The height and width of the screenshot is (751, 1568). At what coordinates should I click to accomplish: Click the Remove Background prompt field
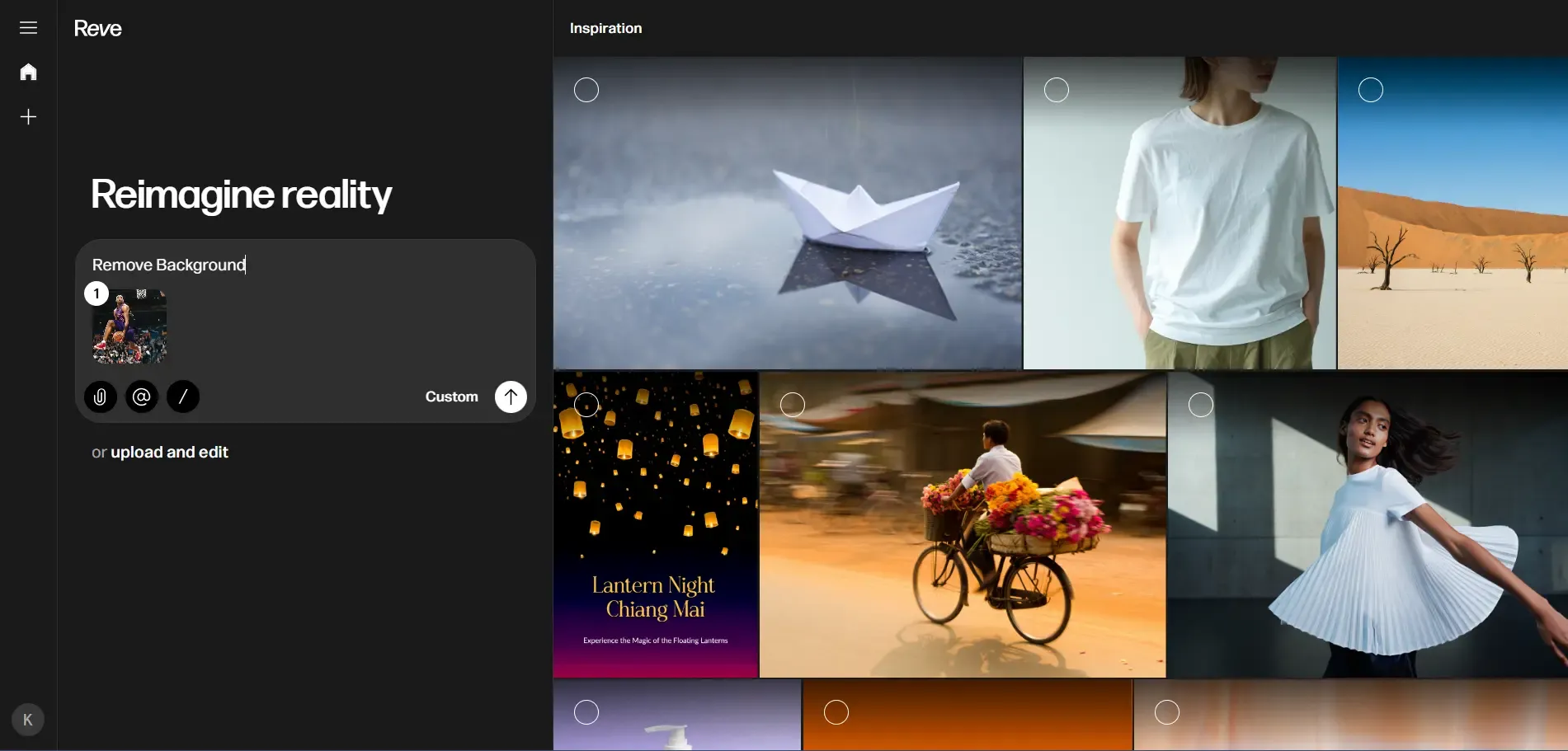(x=305, y=265)
